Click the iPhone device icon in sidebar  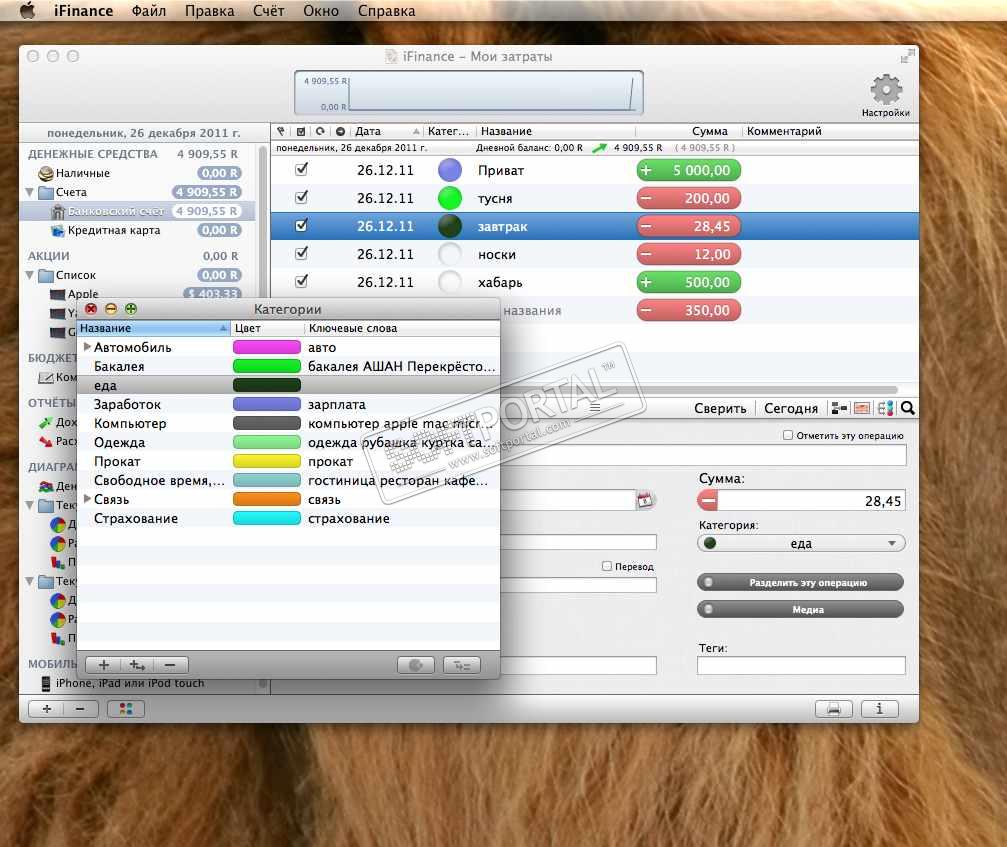click(x=46, y=683)
